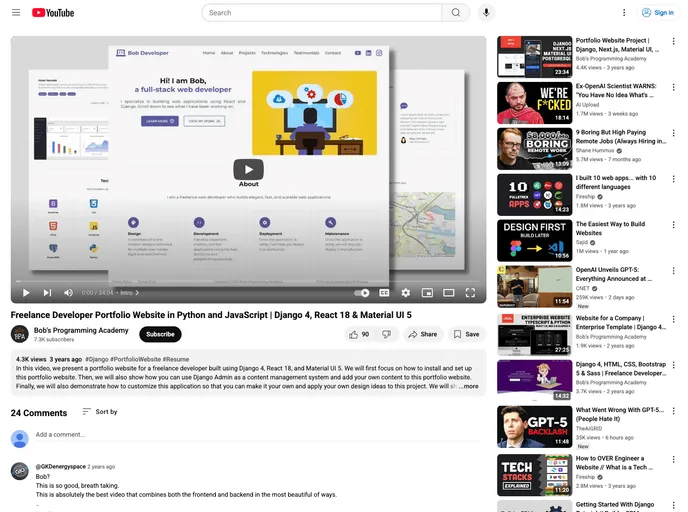Turn on closed captions

(384, 293)
